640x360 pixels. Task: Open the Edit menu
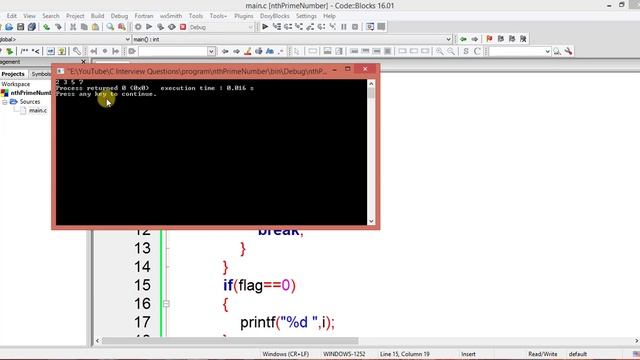11,16
